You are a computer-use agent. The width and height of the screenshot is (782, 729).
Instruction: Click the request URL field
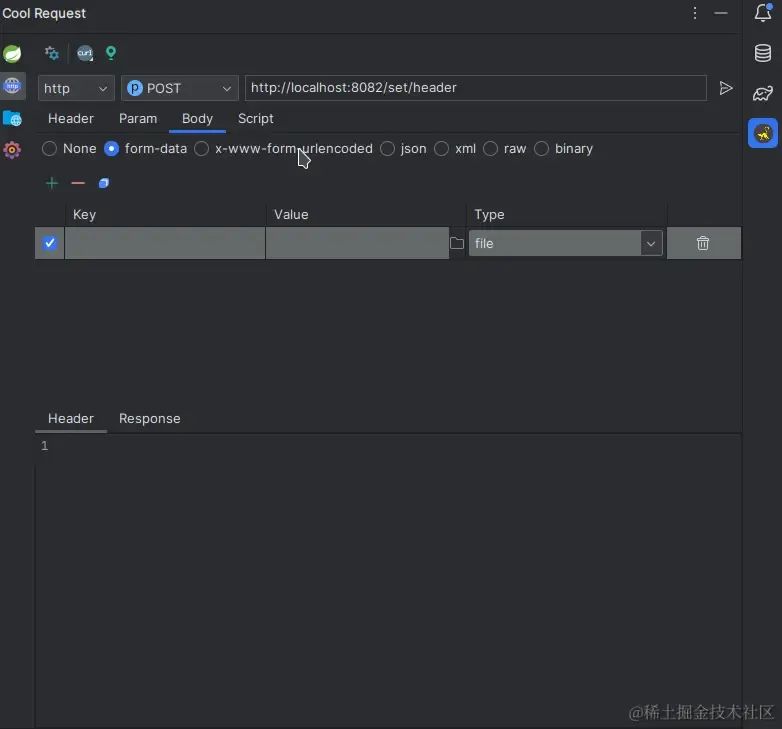point(476,88)
